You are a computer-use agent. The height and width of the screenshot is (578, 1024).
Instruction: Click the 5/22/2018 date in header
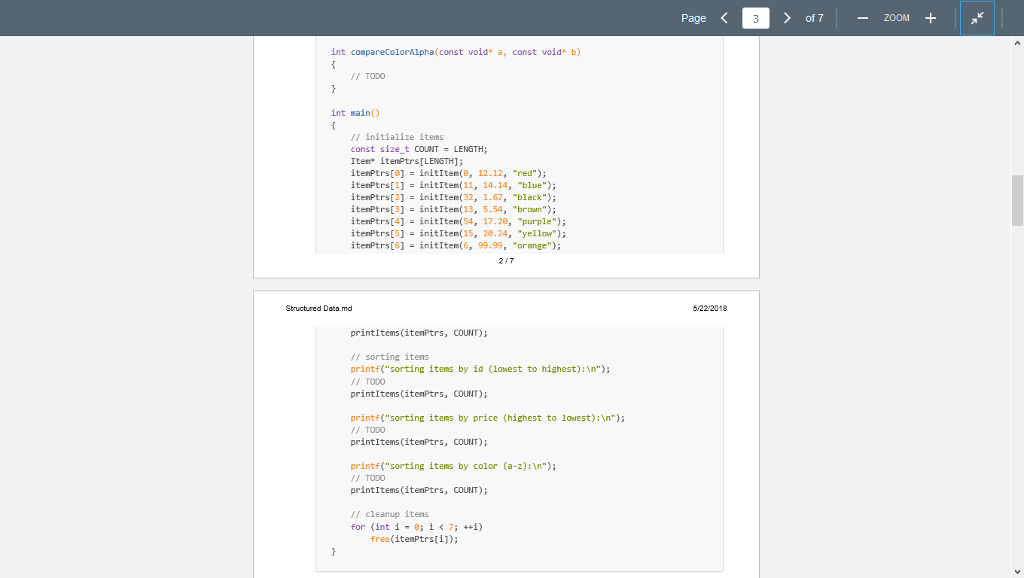[708, 308]
